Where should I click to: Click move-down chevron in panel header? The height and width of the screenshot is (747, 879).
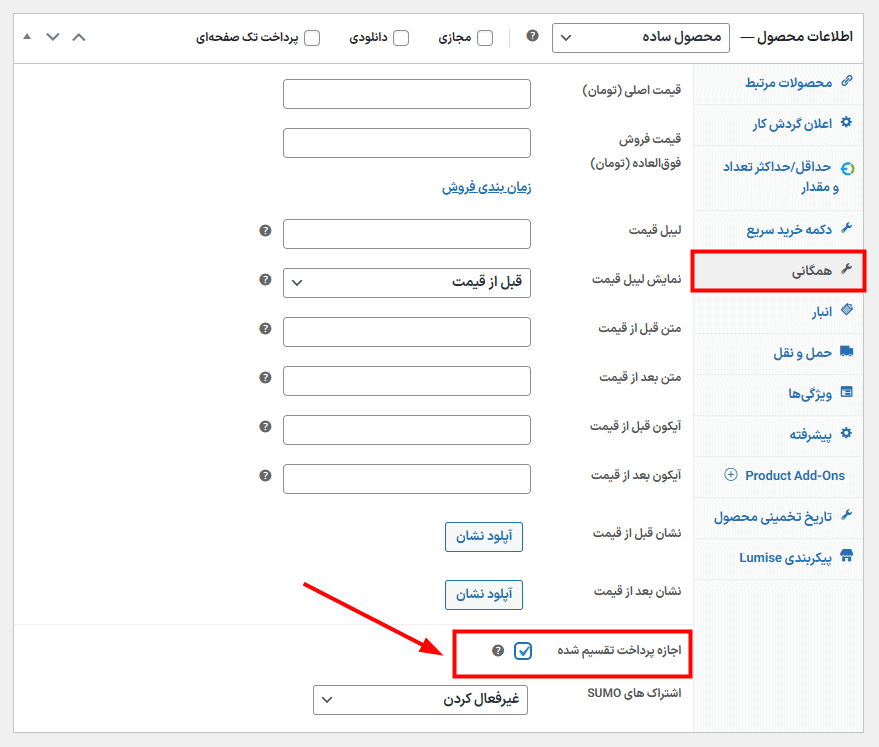pos(53,37)
